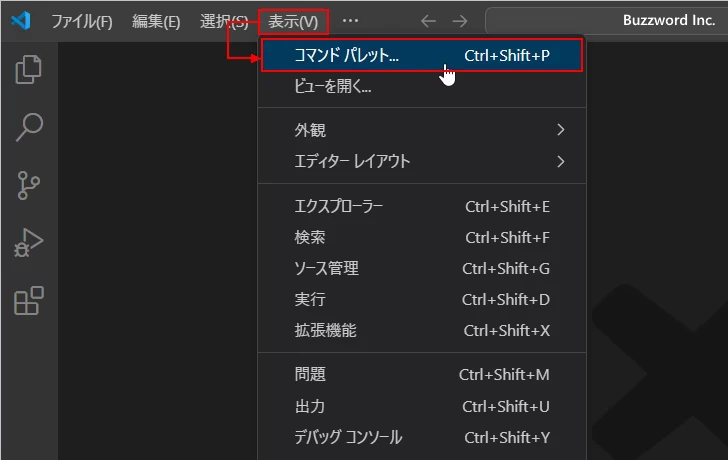
Task: Choose エクスプローラー from the menu
Action: (x=422, y=206)
